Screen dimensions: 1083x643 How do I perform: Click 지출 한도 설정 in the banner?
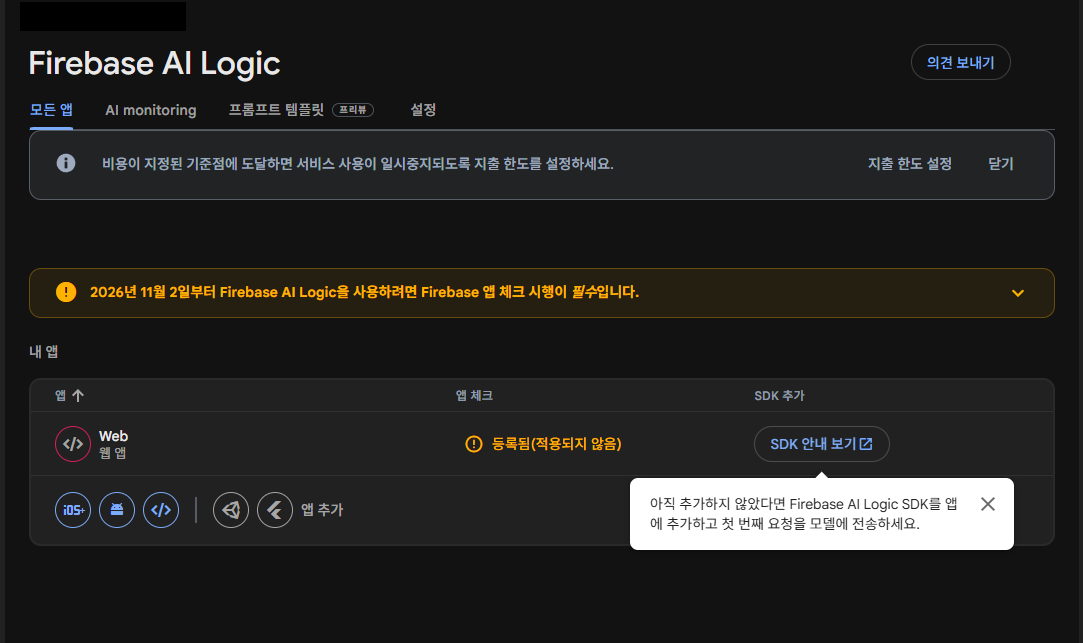click(910, 164)
